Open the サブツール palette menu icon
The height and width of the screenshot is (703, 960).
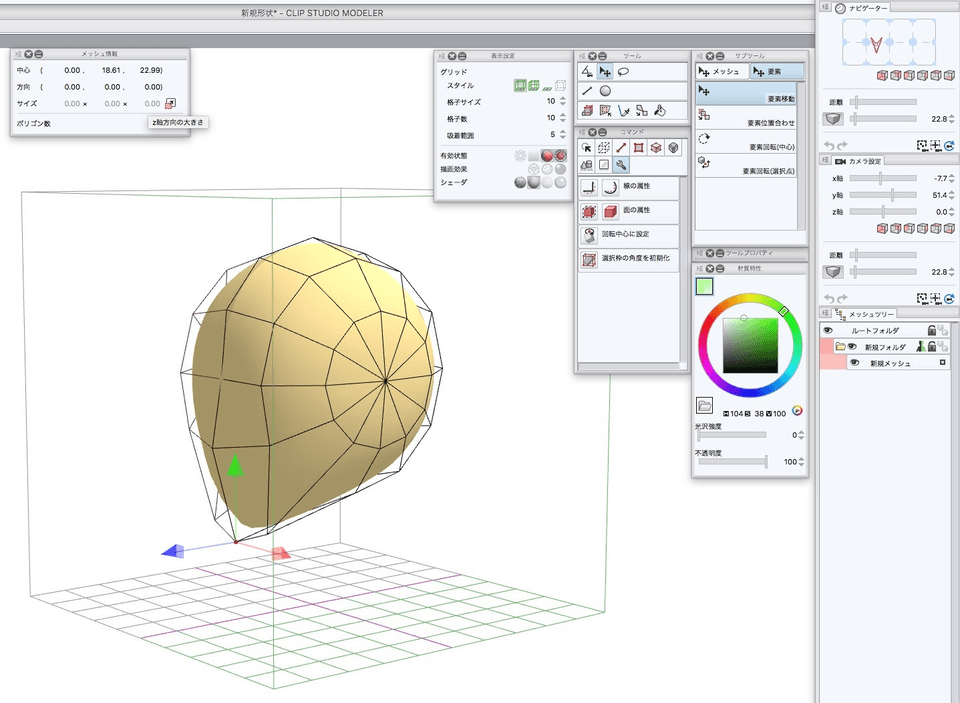(700, 56)
